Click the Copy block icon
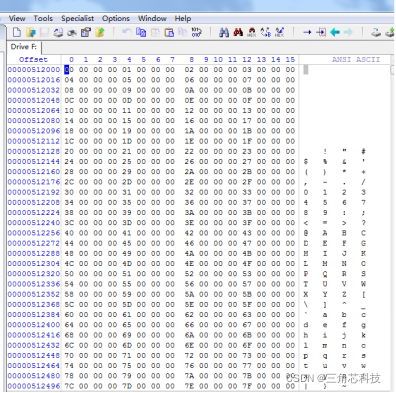The height and width of the screenshot is (393, 396). [141, 32]
